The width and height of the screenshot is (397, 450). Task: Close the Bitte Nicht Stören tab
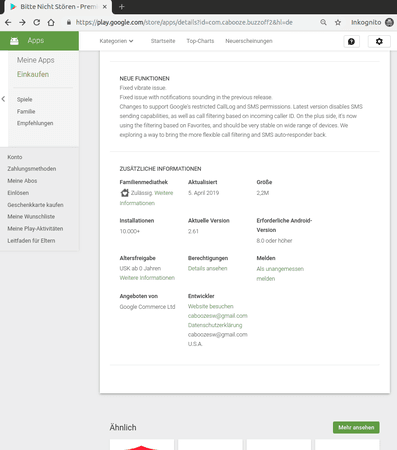point(105,7)
